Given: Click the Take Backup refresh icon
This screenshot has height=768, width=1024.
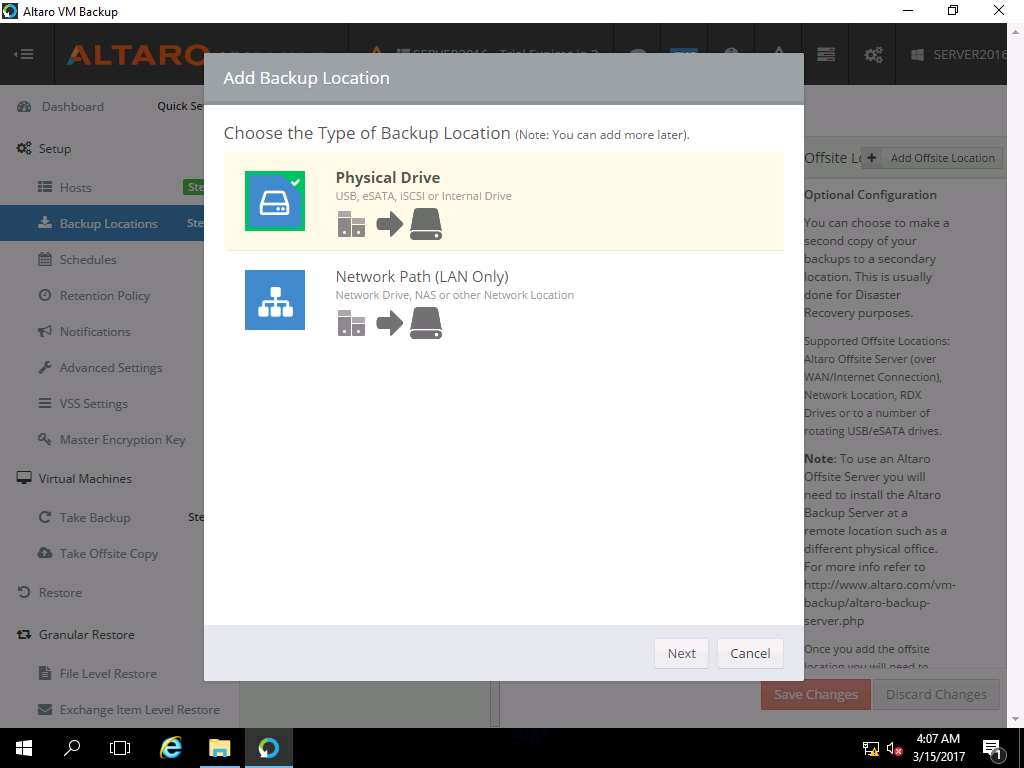Looking at the screenshot, I should tap(45, 517).
